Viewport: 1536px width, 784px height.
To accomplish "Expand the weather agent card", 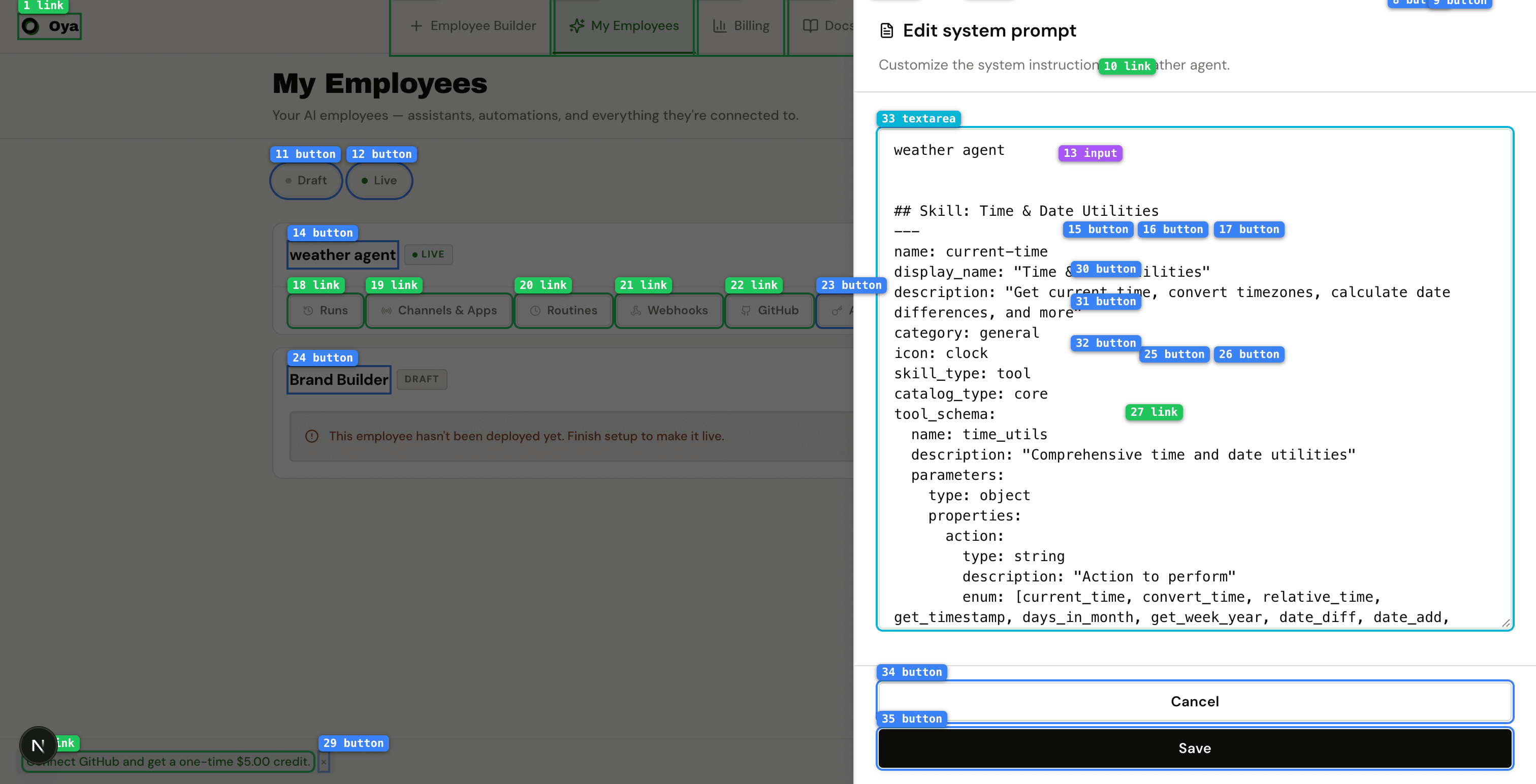I will (x=342, y=254).
